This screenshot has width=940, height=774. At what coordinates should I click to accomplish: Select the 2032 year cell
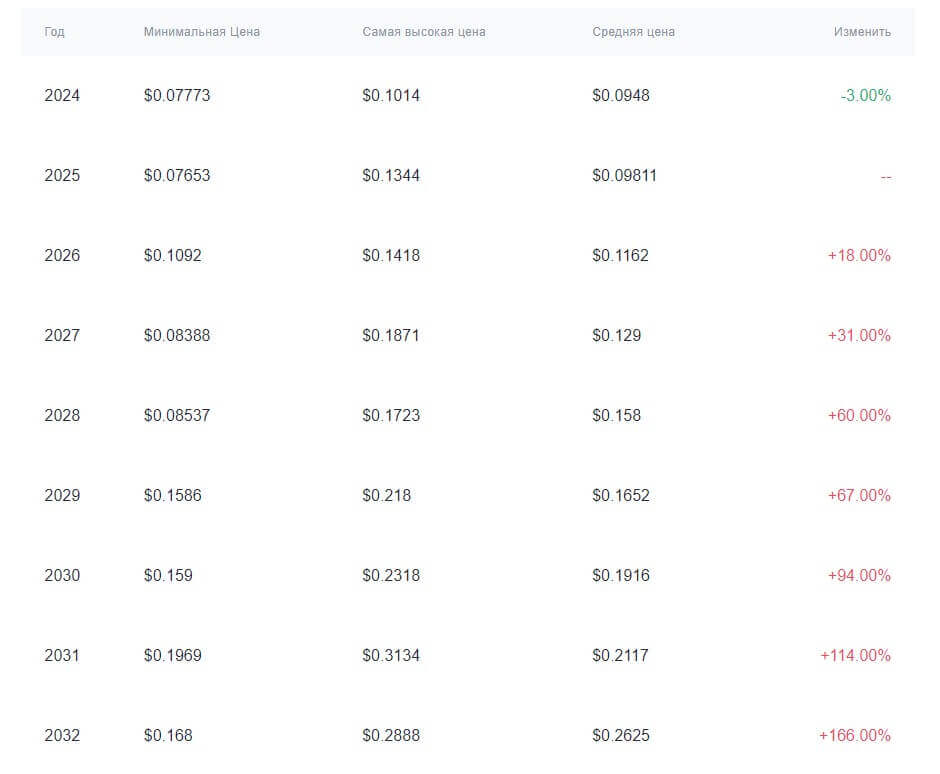62,736
